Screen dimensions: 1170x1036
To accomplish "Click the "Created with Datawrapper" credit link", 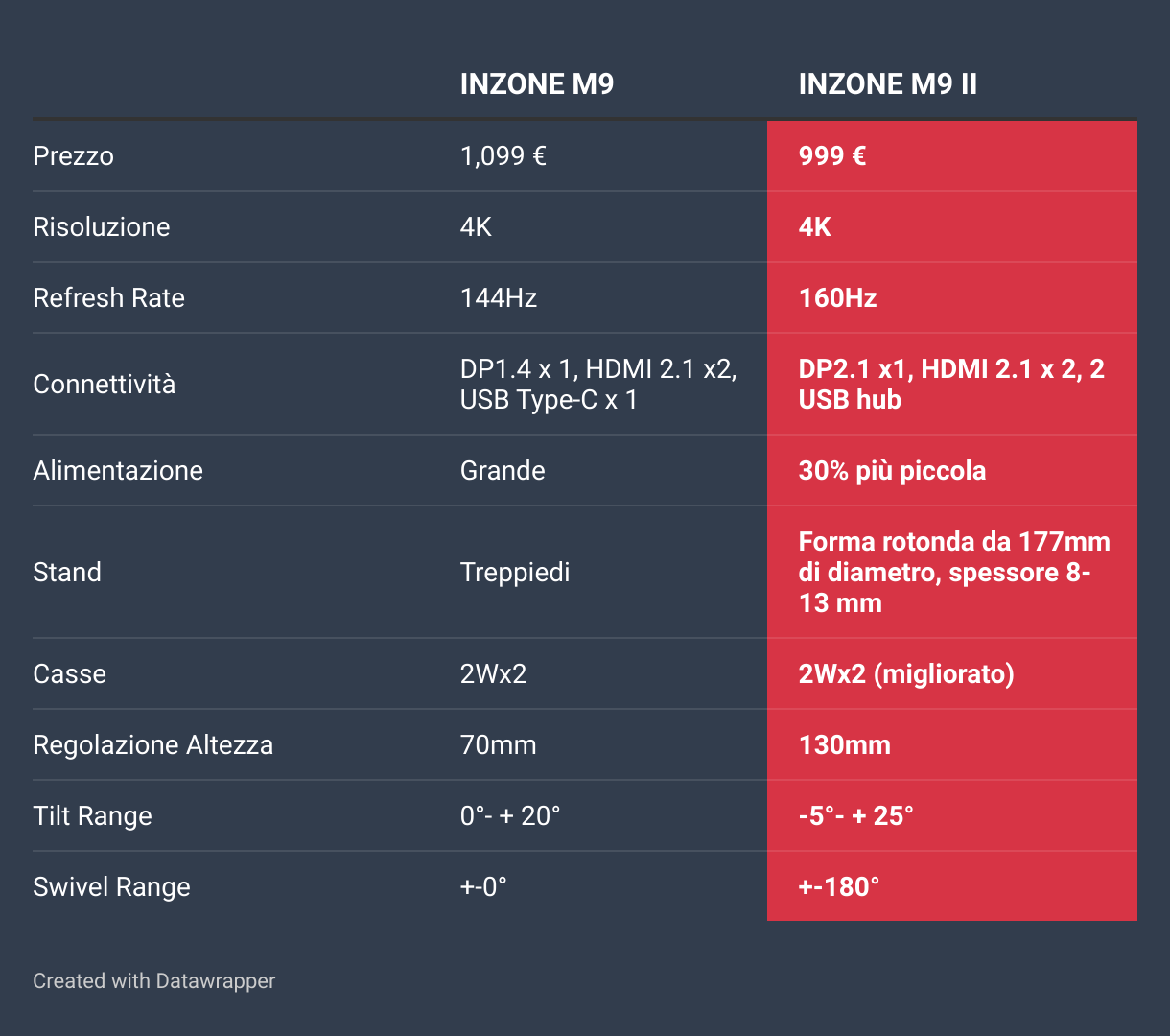I will pyautogui.click(x=153, y=980).
